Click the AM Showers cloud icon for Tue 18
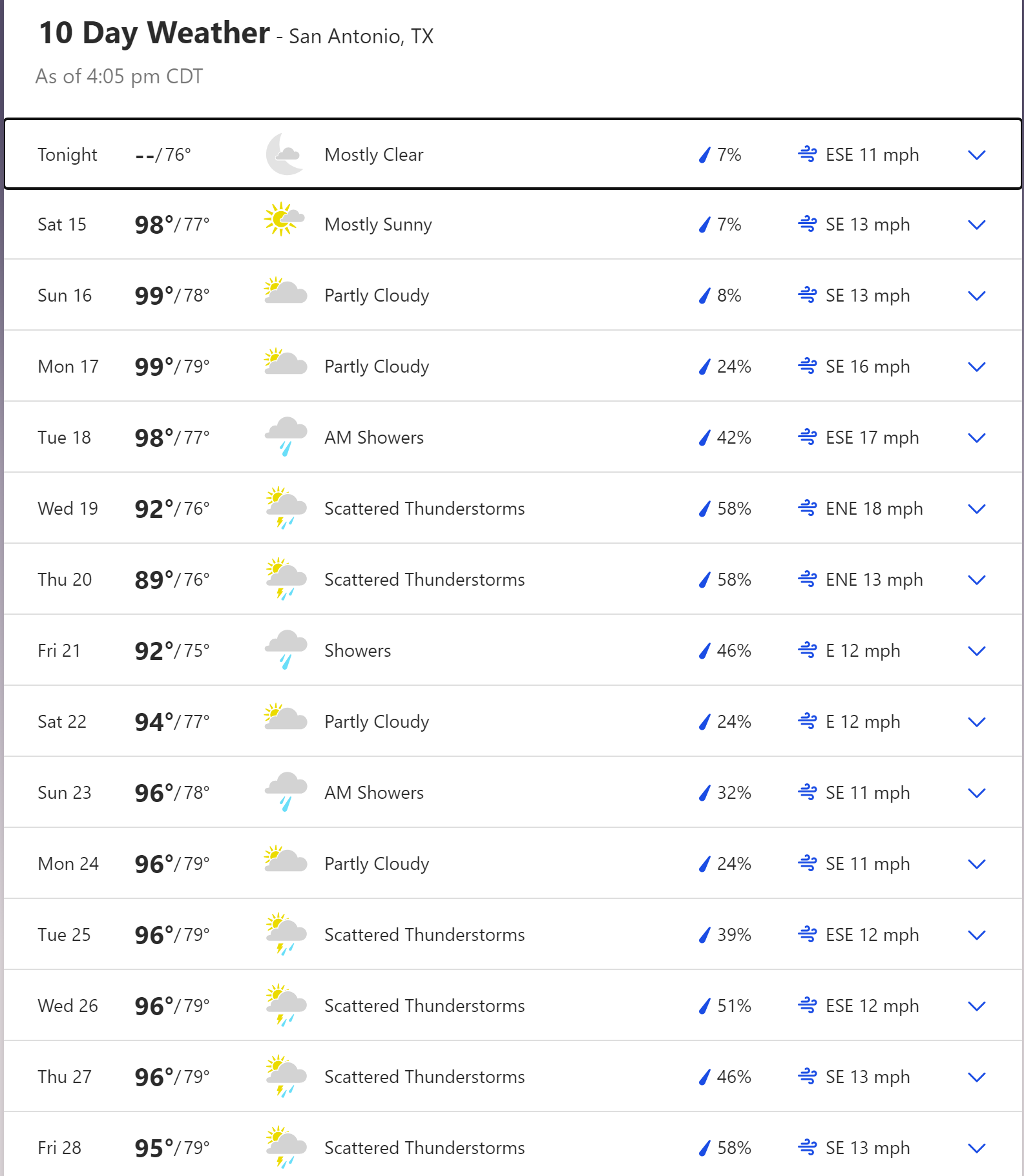1024x1176 pixels. click(286, 437)
